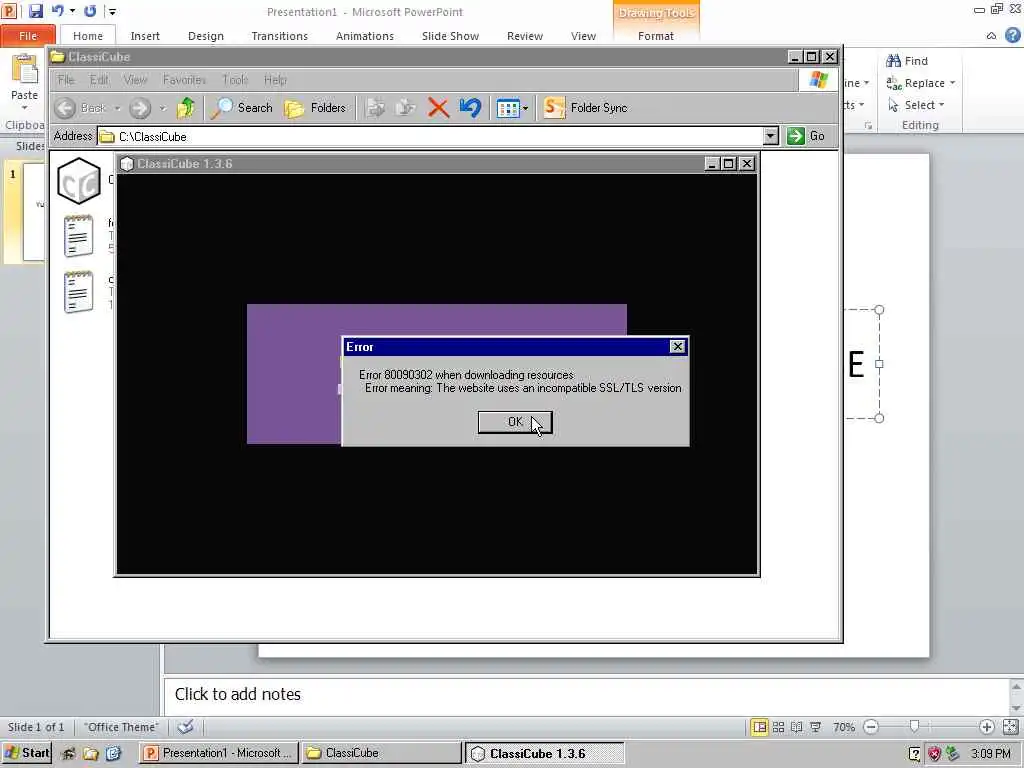This screenshot has width=1024, height=768.
Task: Expand the address bar dropdown arrow
Action: pyautogui.click(x=771, y=136)
